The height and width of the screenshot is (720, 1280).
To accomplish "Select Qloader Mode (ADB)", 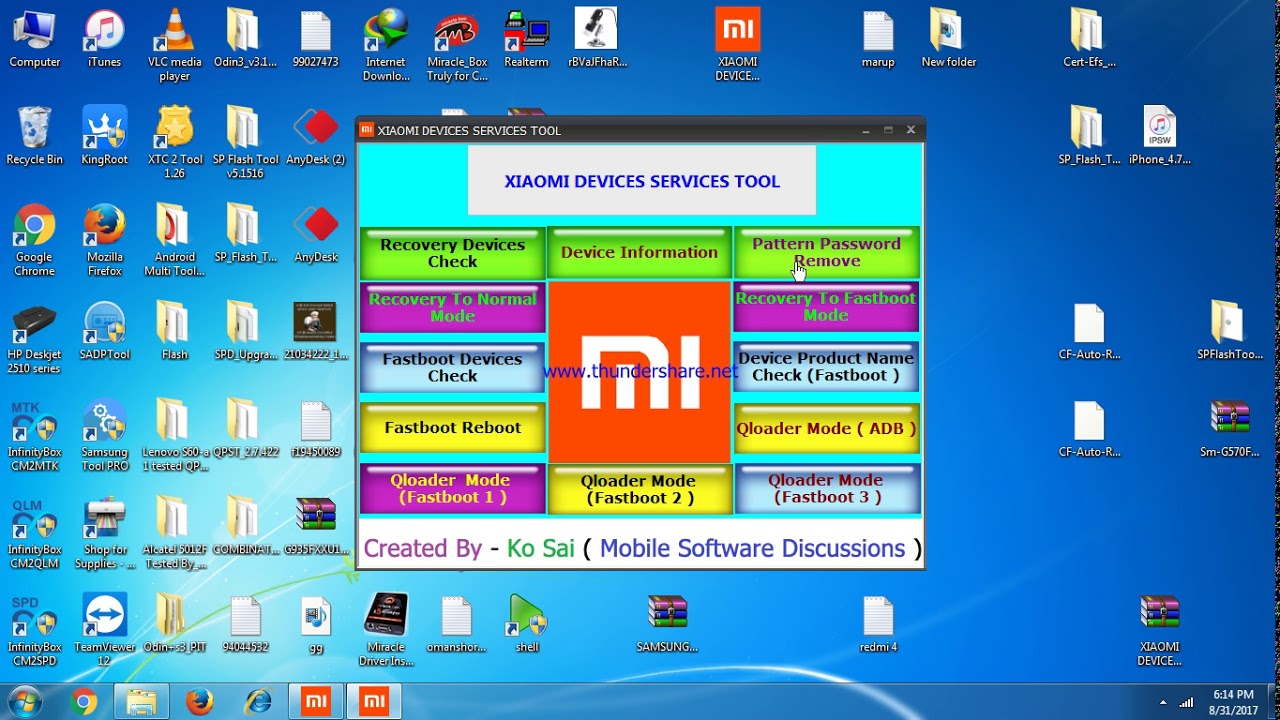I will click(x=826, y=429).
